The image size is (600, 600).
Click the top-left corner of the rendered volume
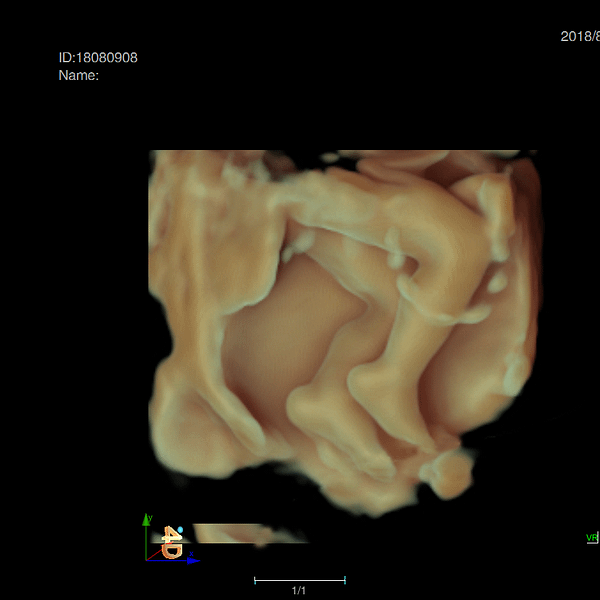[152, 154]
